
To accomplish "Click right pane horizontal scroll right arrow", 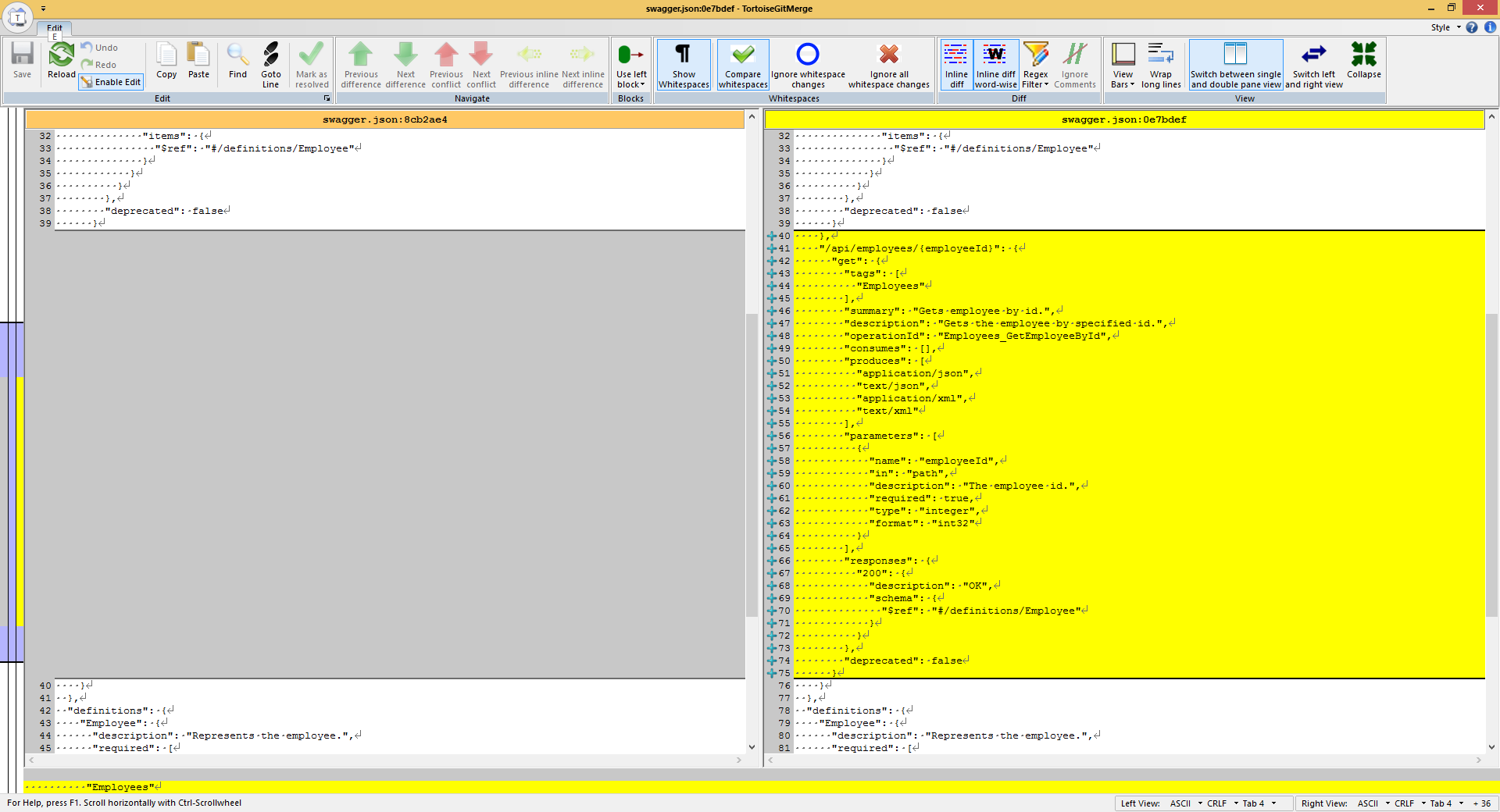I will 1478,760.
